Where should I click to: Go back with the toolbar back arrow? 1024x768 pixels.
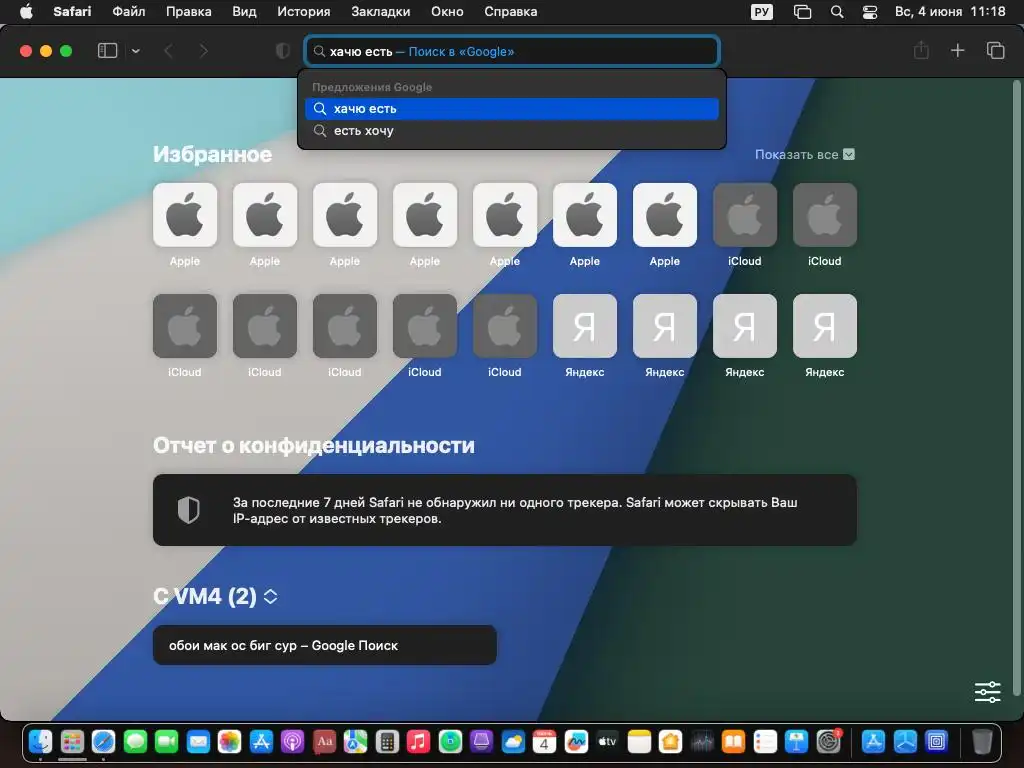click(168, 51)
